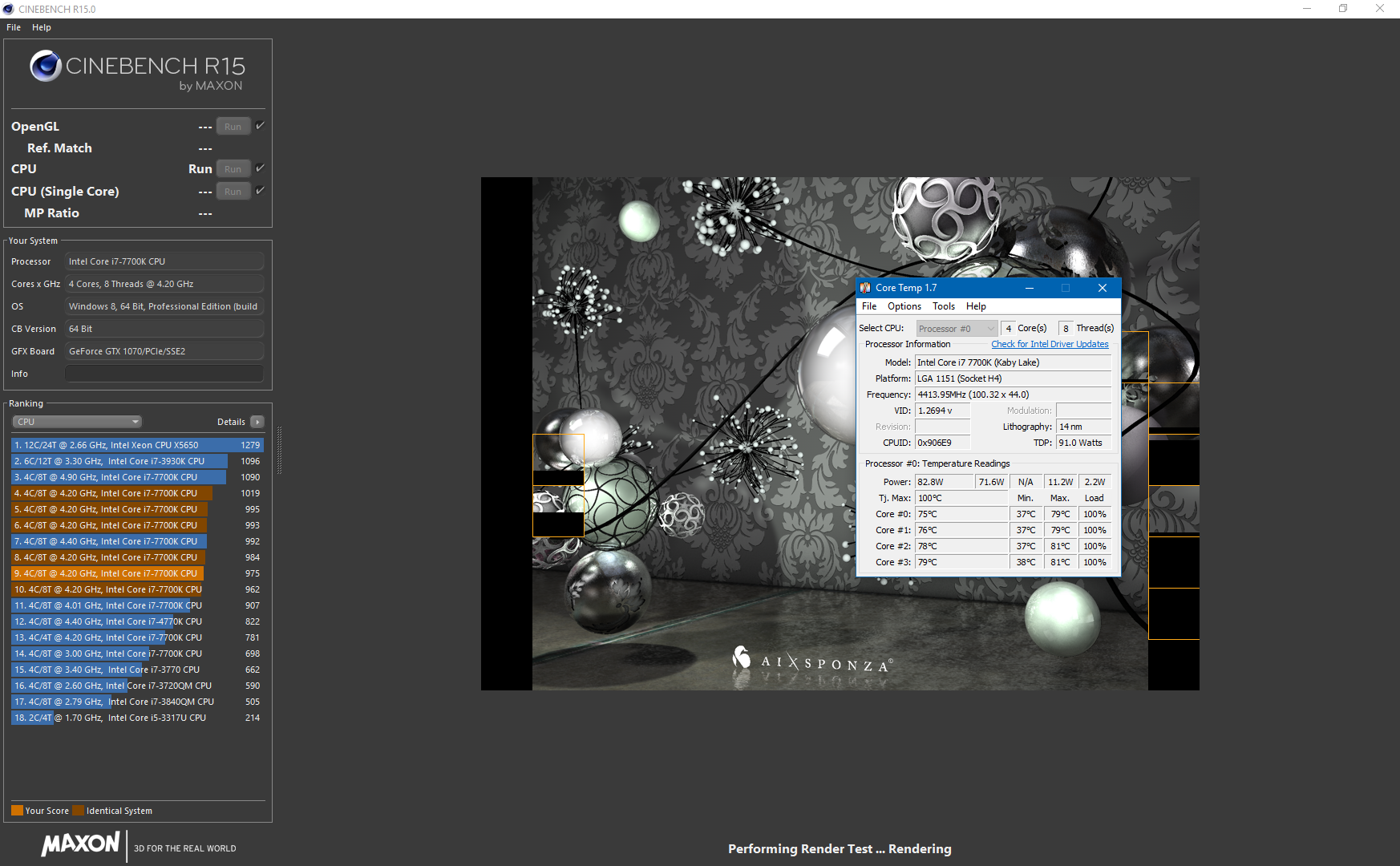Click the Run button for CPU (Single Core)
This screenshot has height=866, width=1400.
click(233, 192)
